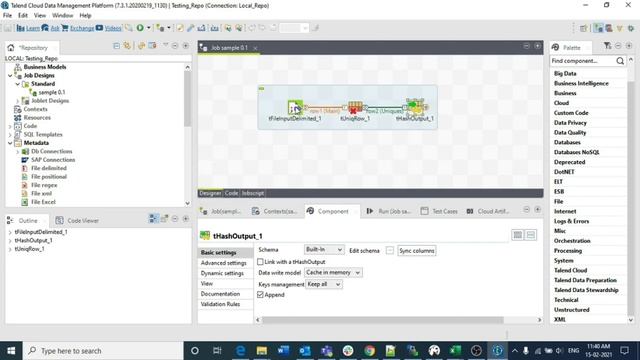This screenshot has width=640, height=360.
Task: Open the Videos link
Action: click(113, 28)
